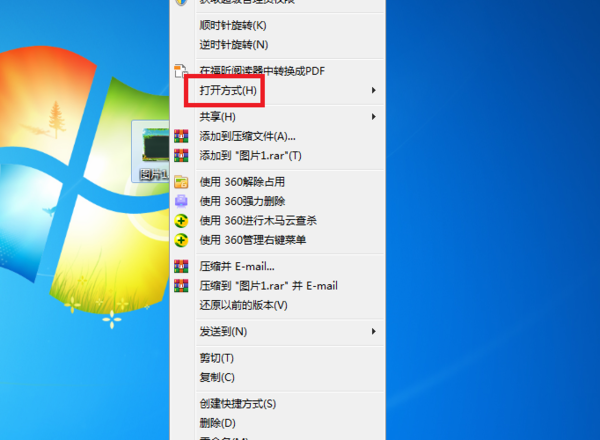Click WinRAR icon beside 添加到压缩文件(A)
This screenshot has height=440, width=600.
pyautogui.click(x=181, y=136)
